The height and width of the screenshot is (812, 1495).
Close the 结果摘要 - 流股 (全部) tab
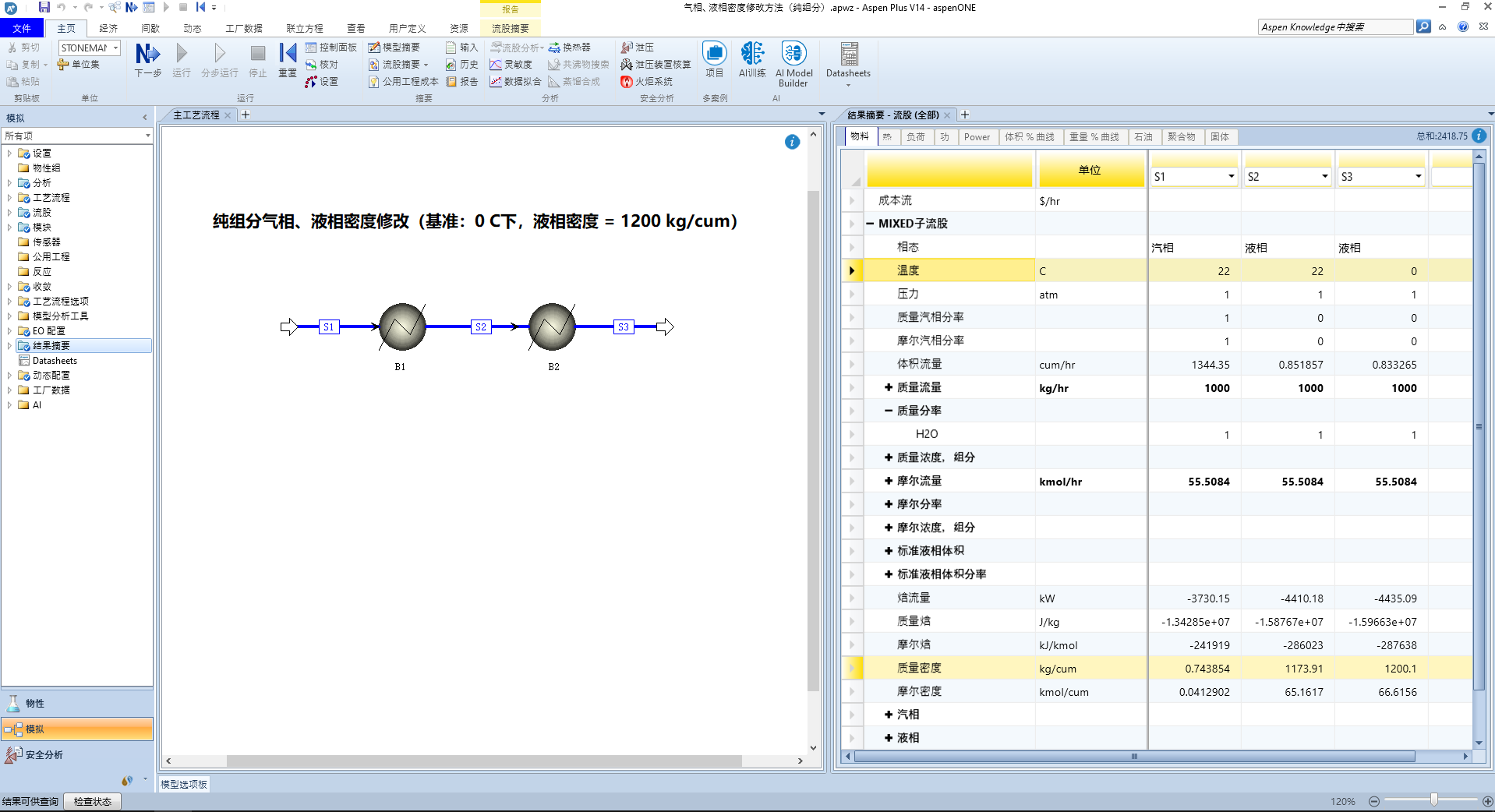(x=947, y=115)
